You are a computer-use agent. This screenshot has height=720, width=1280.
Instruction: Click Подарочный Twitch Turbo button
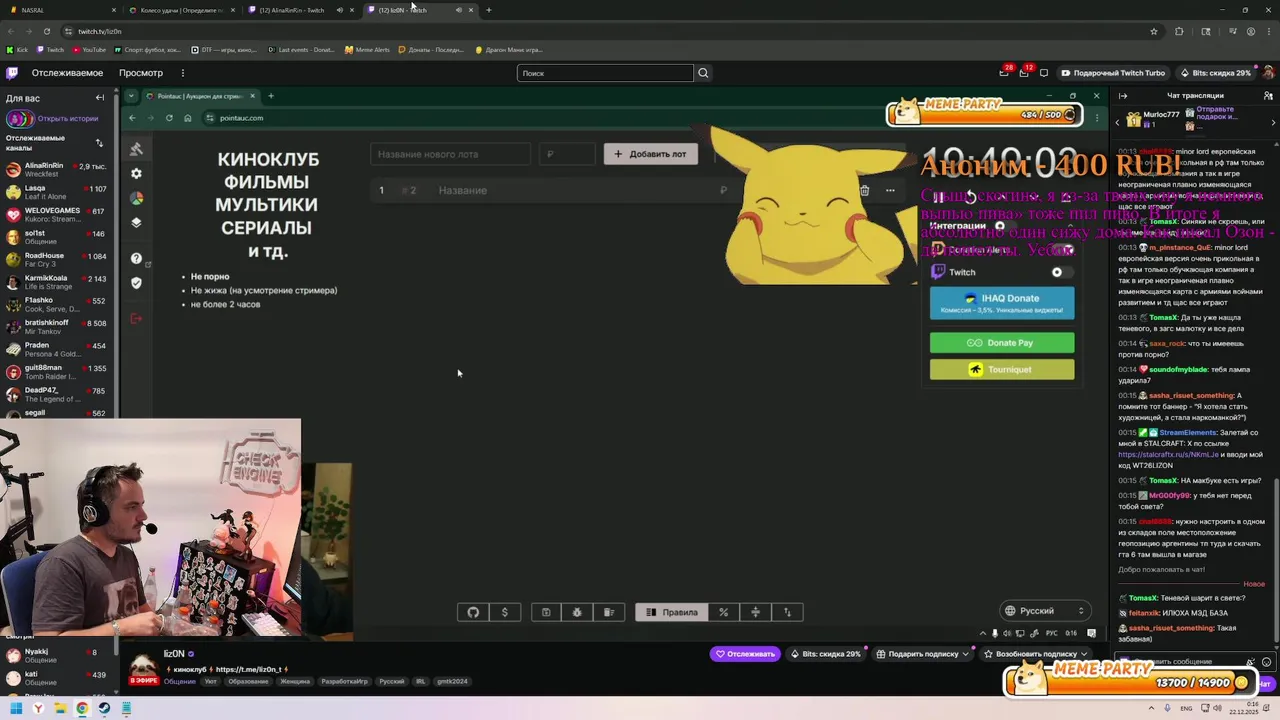coord(1113,73)
